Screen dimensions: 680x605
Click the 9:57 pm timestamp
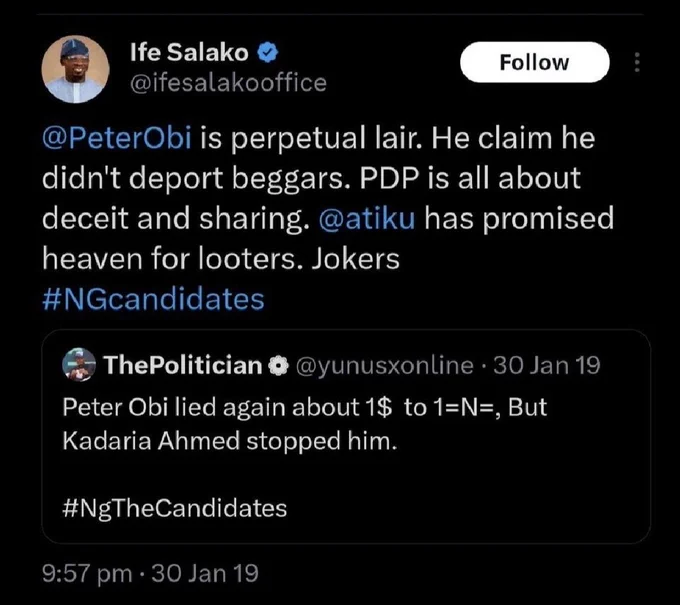tap(87, 573)
